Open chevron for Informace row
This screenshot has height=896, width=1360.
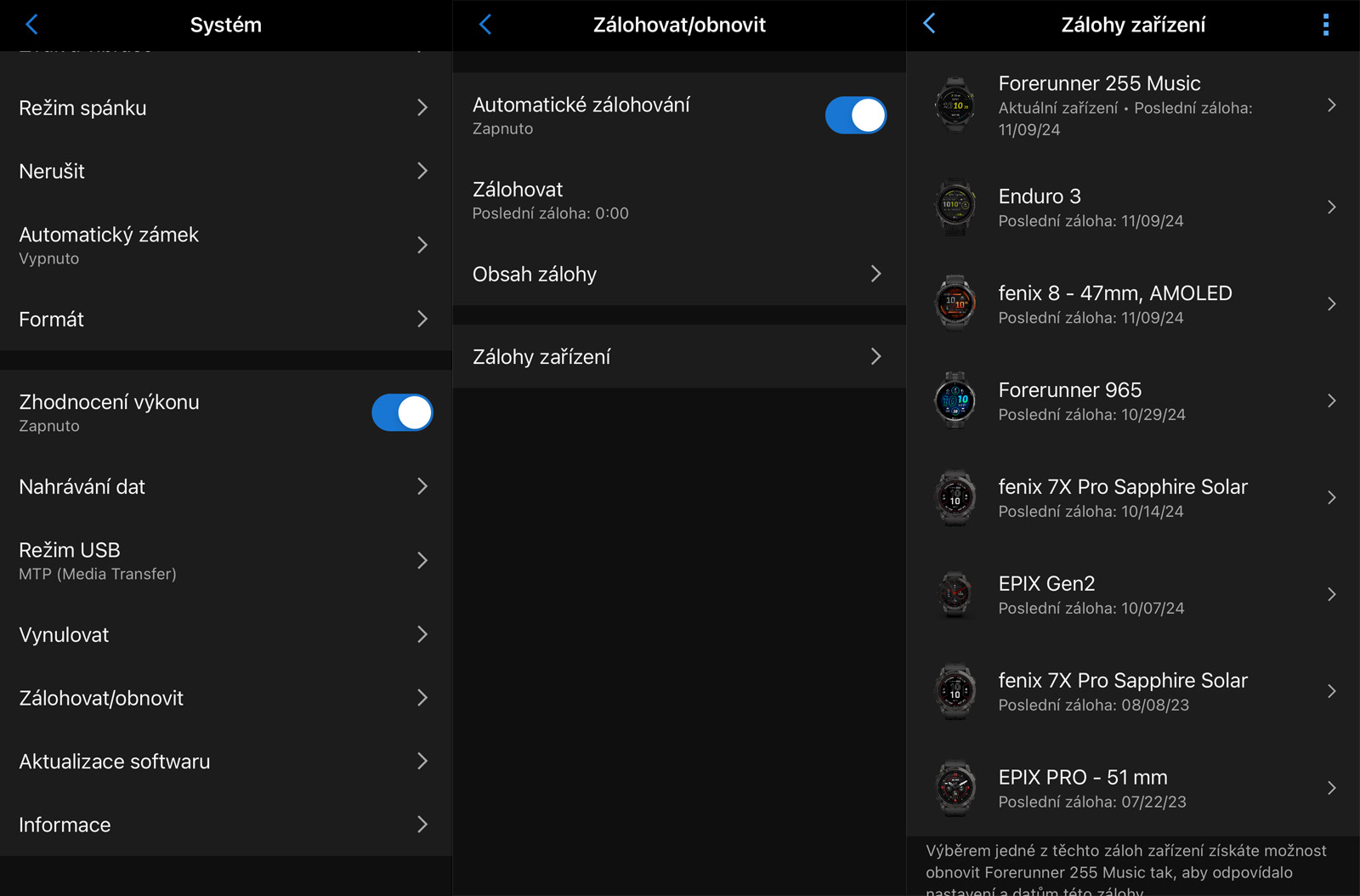click(x=422, y=825)
